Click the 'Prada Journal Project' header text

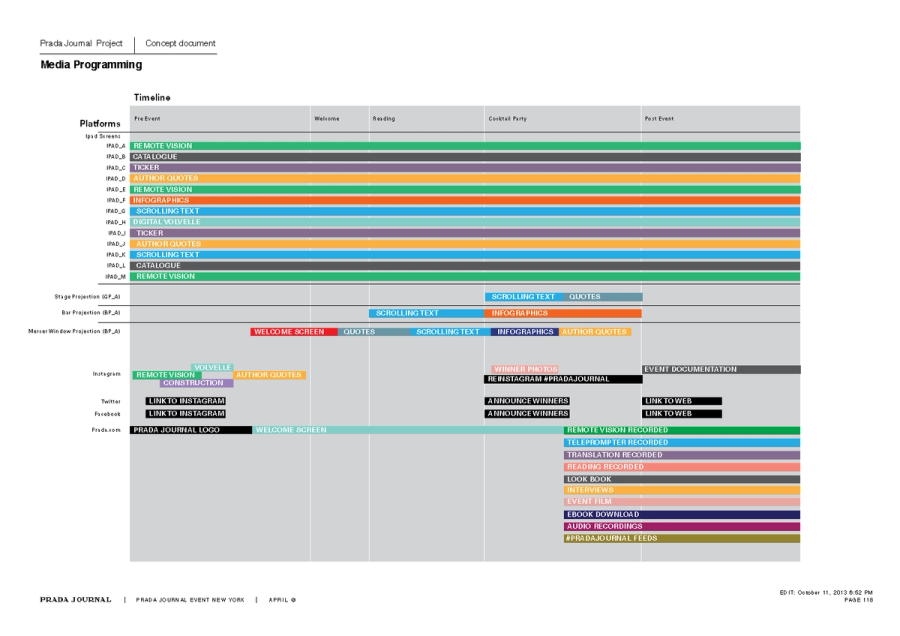click(81, 43)
